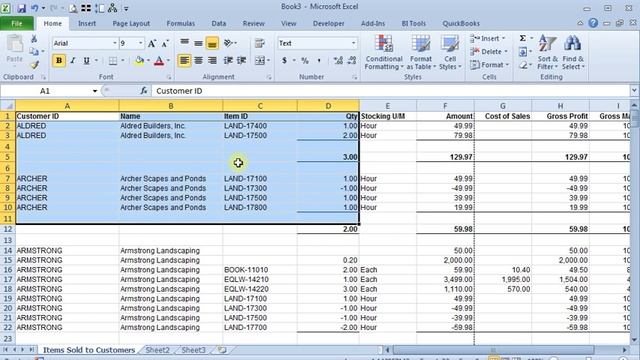Click the Borders icon
This screenshot has width=640, height=360.
[113, 61]
